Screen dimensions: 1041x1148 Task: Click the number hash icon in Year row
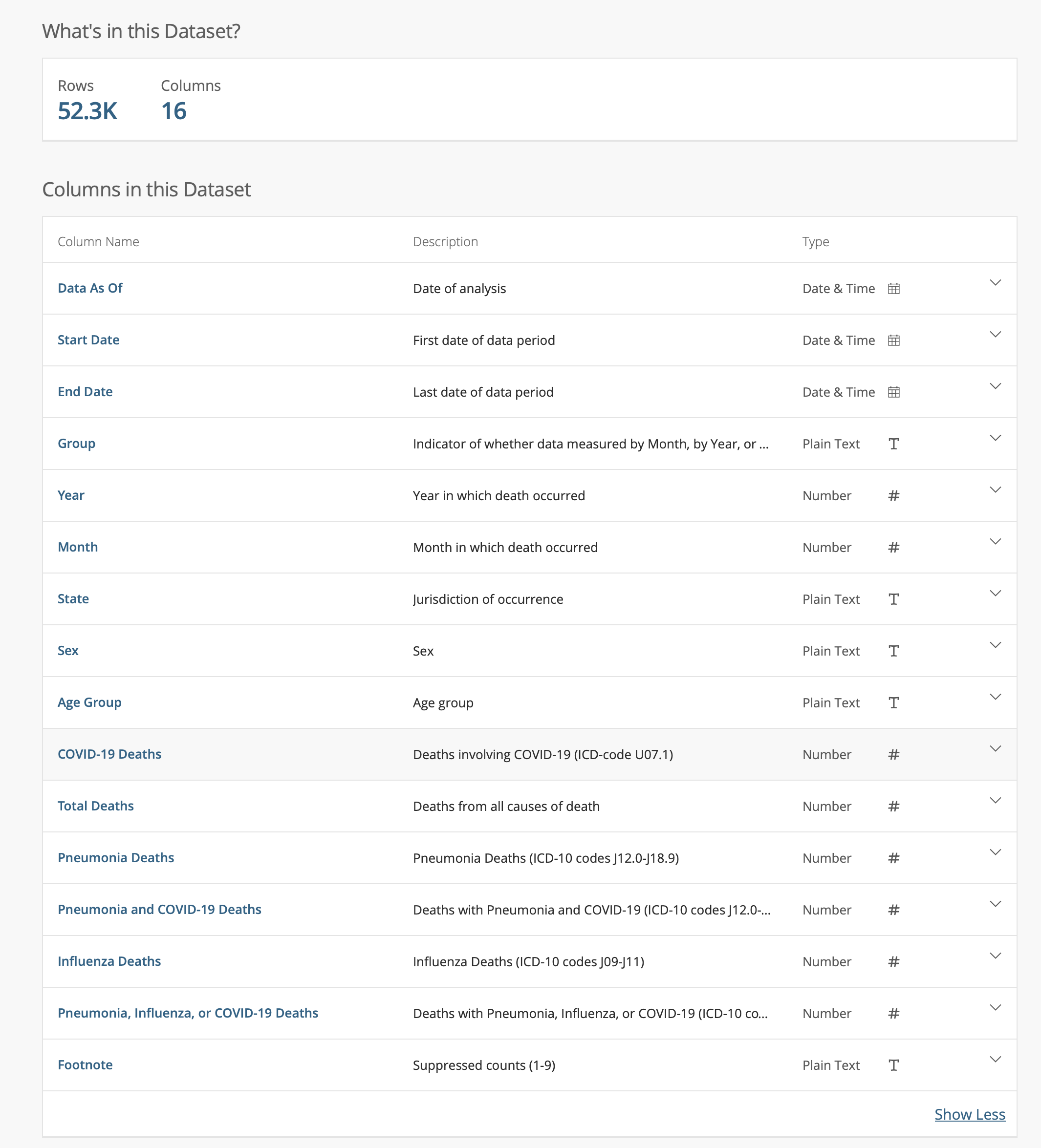coord(893,496)
